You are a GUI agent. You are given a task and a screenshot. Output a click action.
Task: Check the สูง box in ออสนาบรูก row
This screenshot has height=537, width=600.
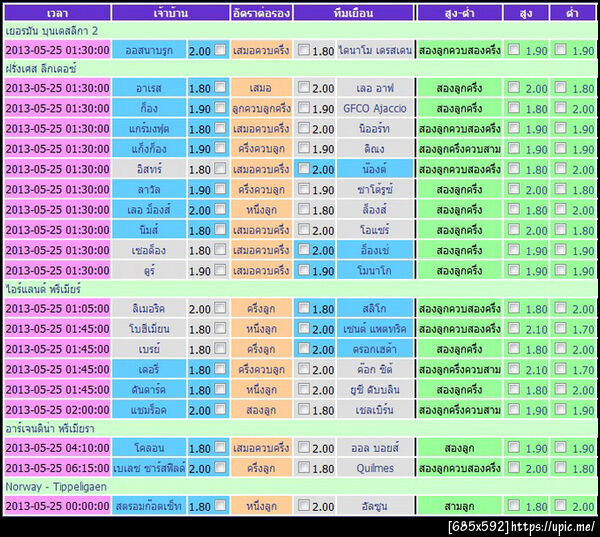tap(514, 49)
